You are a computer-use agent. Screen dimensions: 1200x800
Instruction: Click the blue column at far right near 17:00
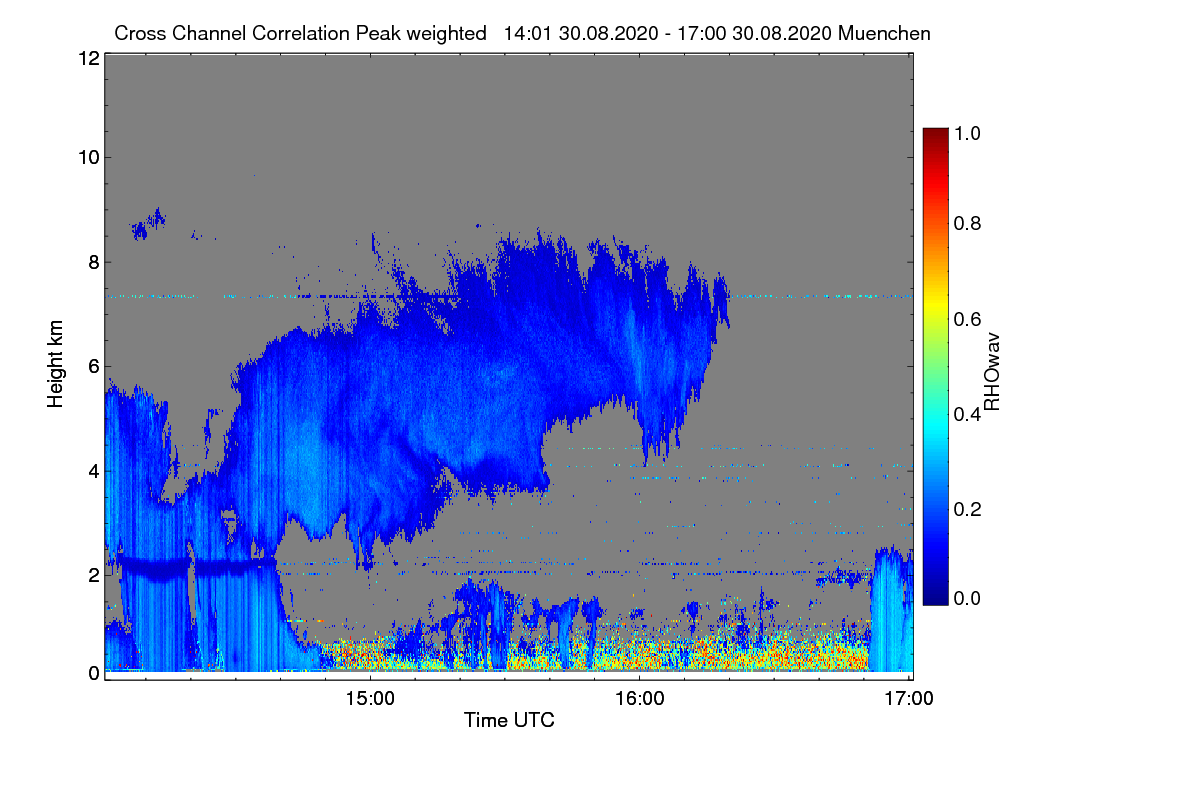click(892, 610)
